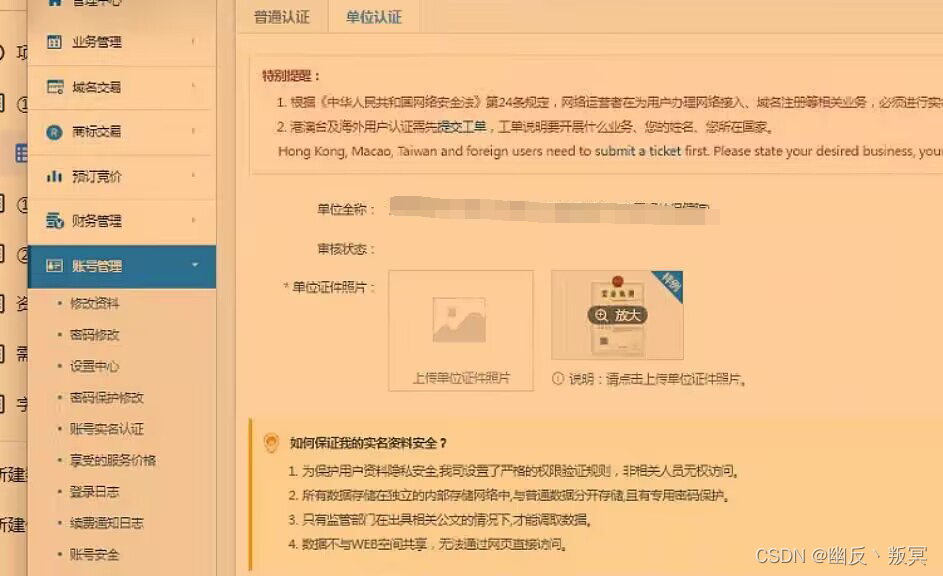Click the 财务管理 icon
The height and width of the screenshot is (576, 943).
[55, 221]
